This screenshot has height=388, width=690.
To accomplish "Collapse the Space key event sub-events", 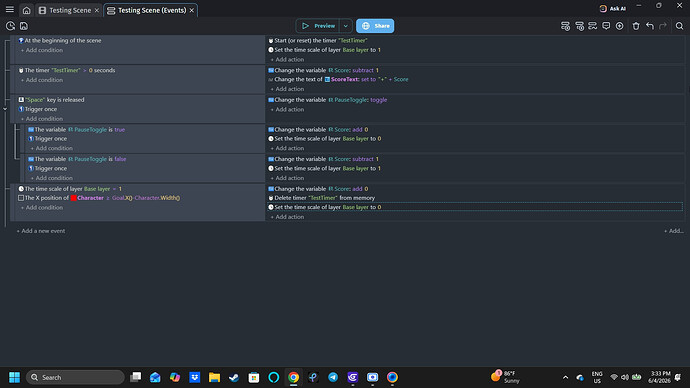I will (5, 109).
